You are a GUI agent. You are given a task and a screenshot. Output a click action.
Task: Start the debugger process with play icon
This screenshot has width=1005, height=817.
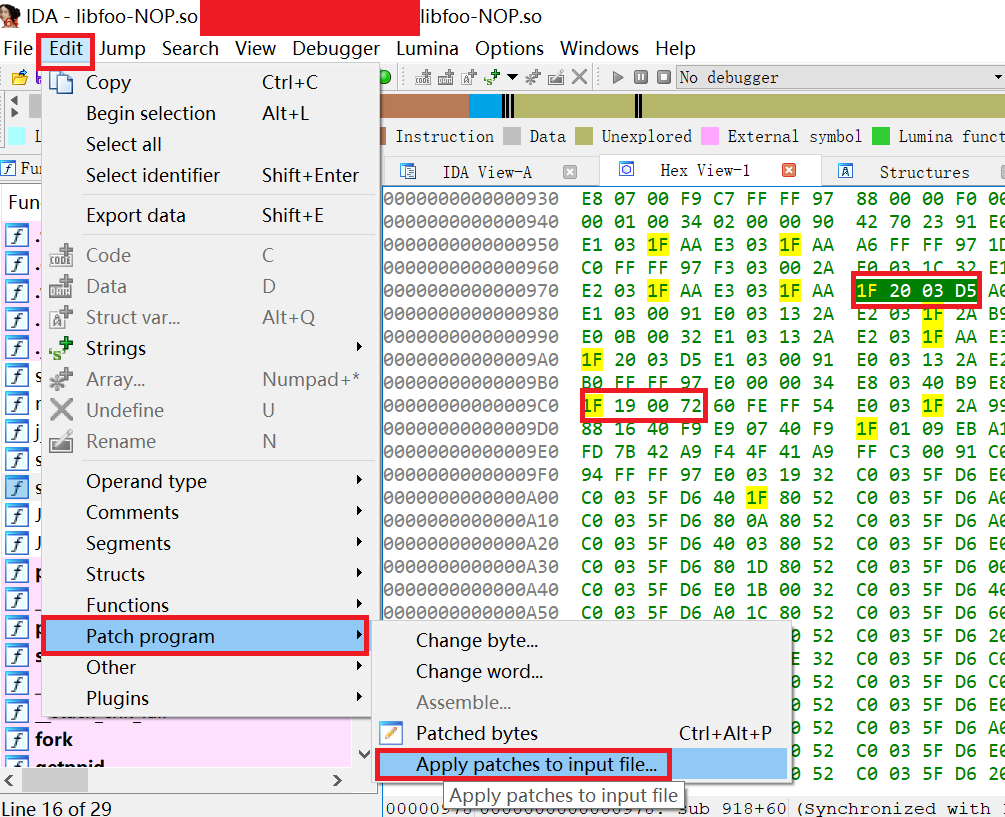[618, 78]
